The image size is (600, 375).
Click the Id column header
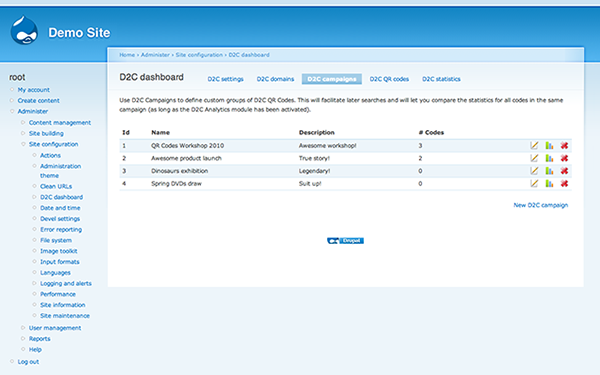click(126, 132)
